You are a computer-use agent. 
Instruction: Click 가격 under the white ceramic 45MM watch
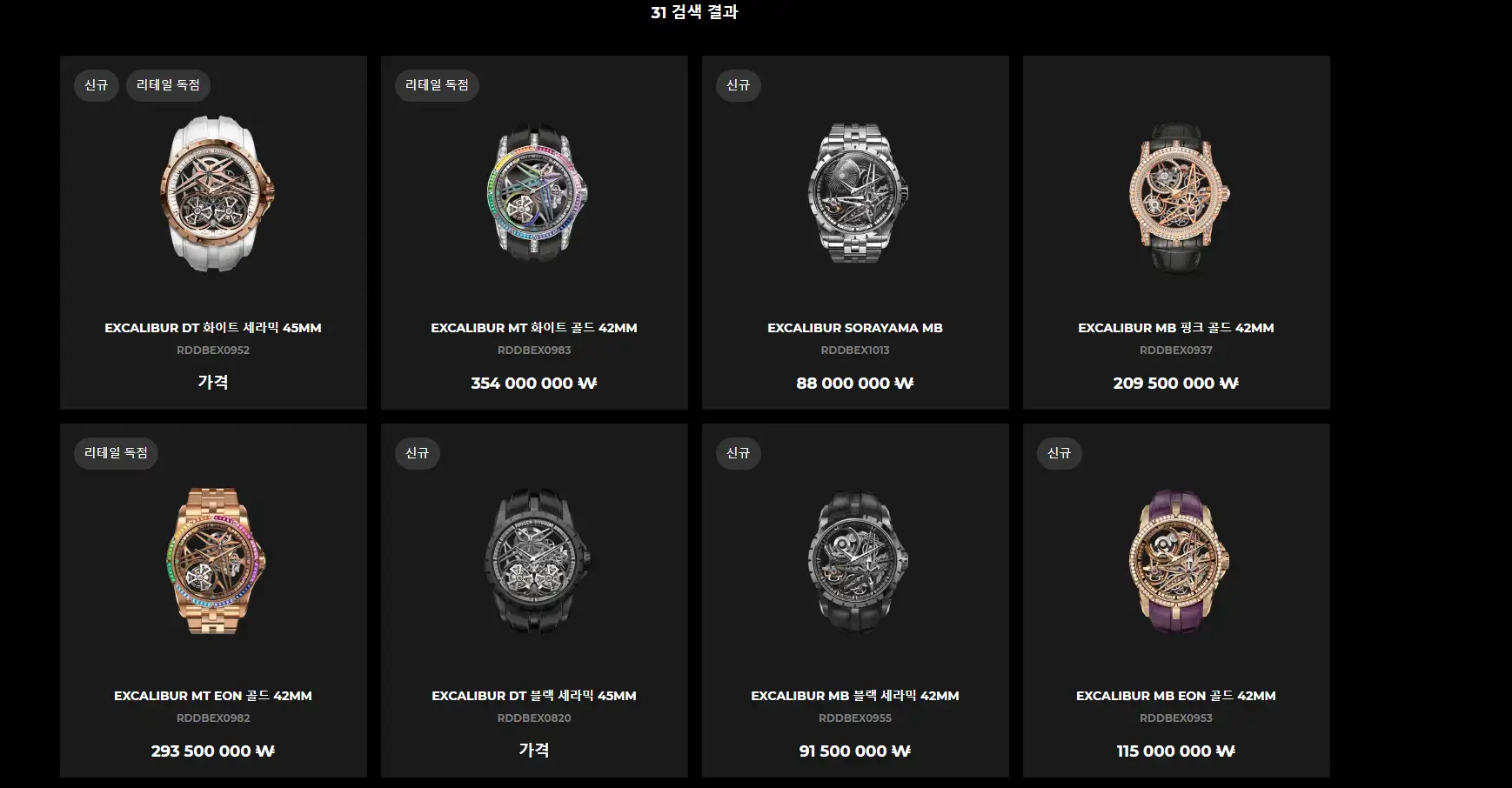pos(213,382)
